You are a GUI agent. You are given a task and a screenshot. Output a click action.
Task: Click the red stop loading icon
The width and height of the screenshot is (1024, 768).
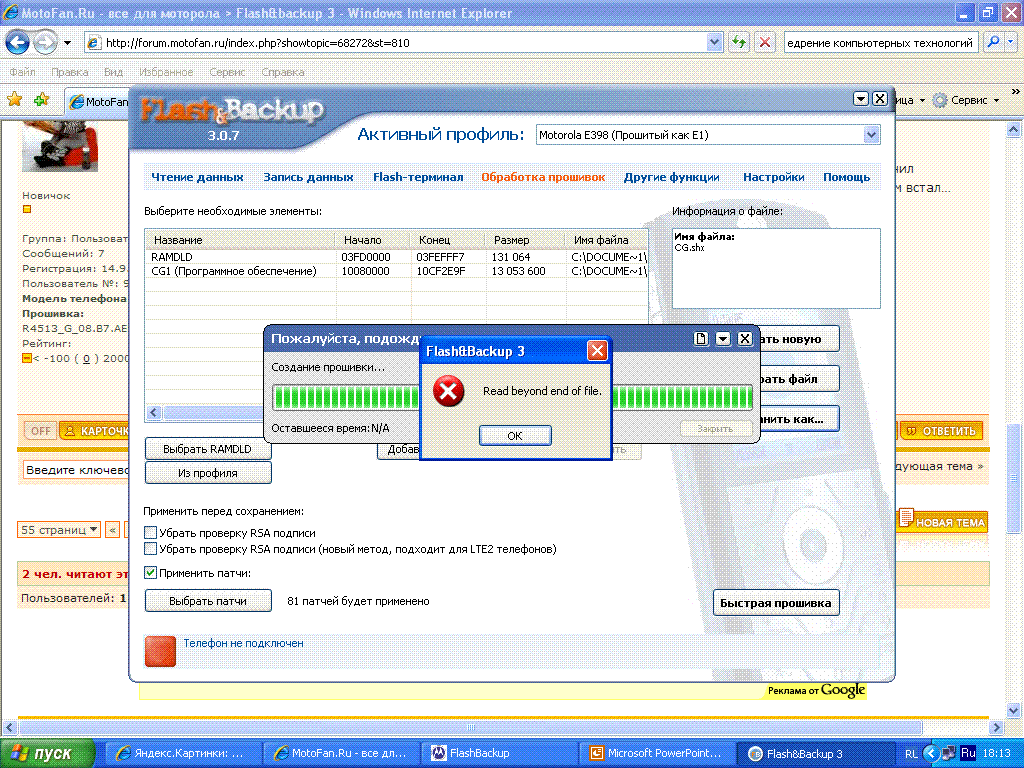coord(764,42)
